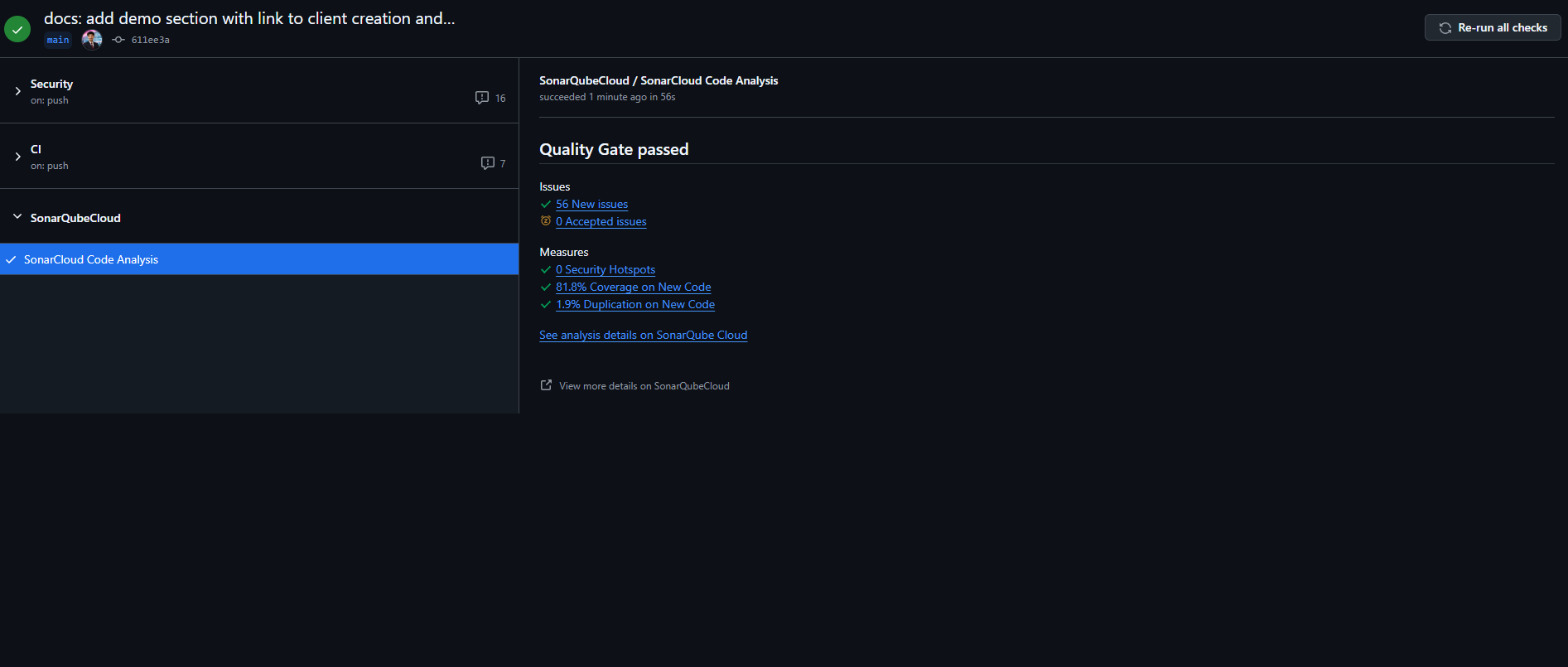Screen dimensions: 1568x667
Task: Click the SonarQubeCloud group name
Action: (x=75, y=218)
